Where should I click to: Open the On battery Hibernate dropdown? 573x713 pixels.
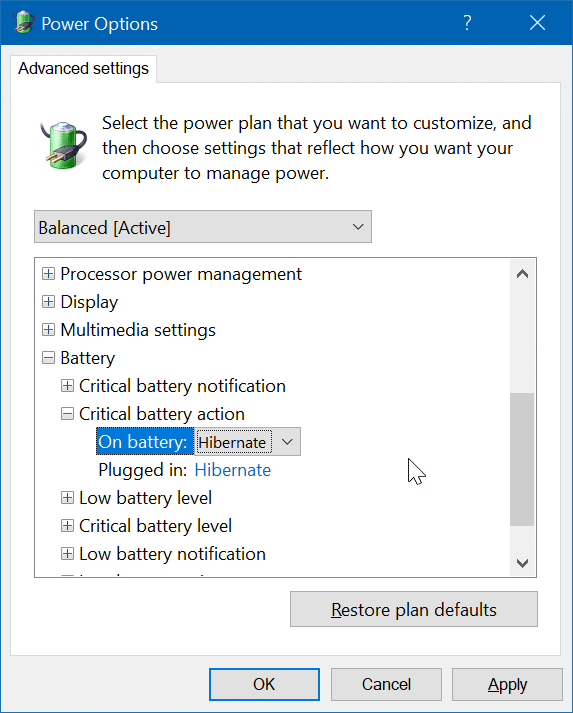coord(248,442)
